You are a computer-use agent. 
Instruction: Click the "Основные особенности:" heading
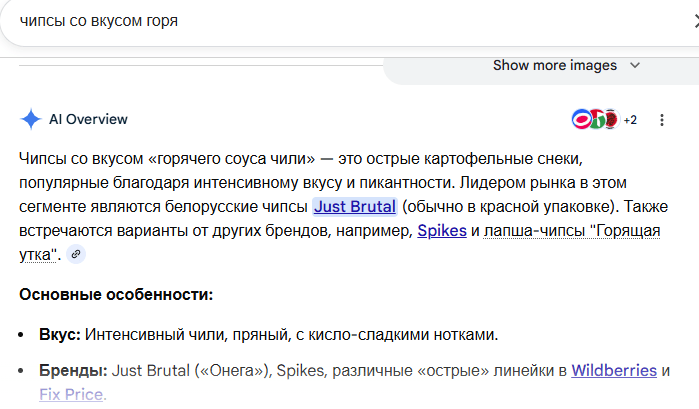116,295
